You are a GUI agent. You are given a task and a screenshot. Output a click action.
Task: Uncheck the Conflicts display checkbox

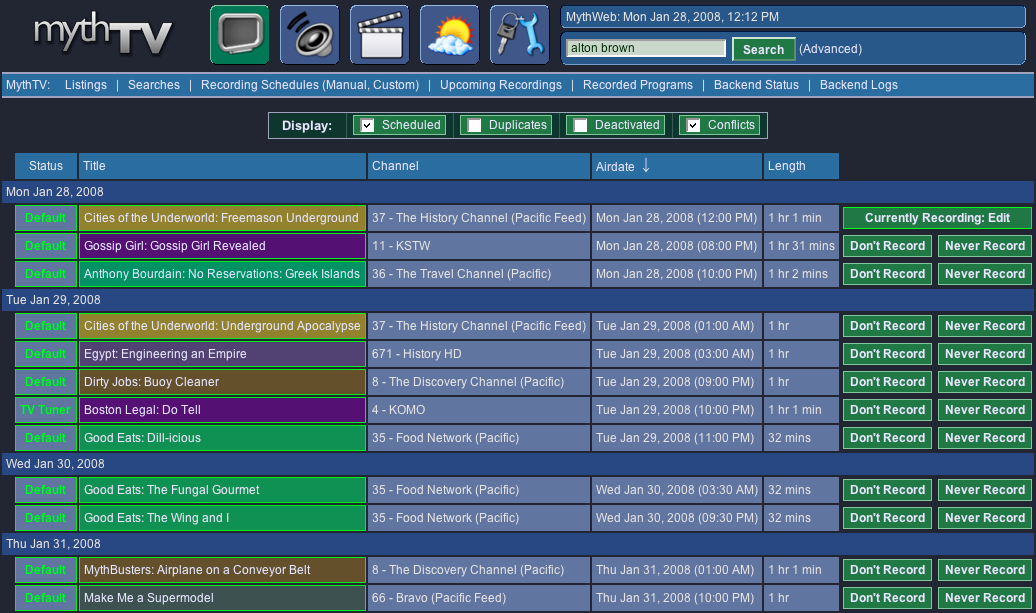[693, 125]
